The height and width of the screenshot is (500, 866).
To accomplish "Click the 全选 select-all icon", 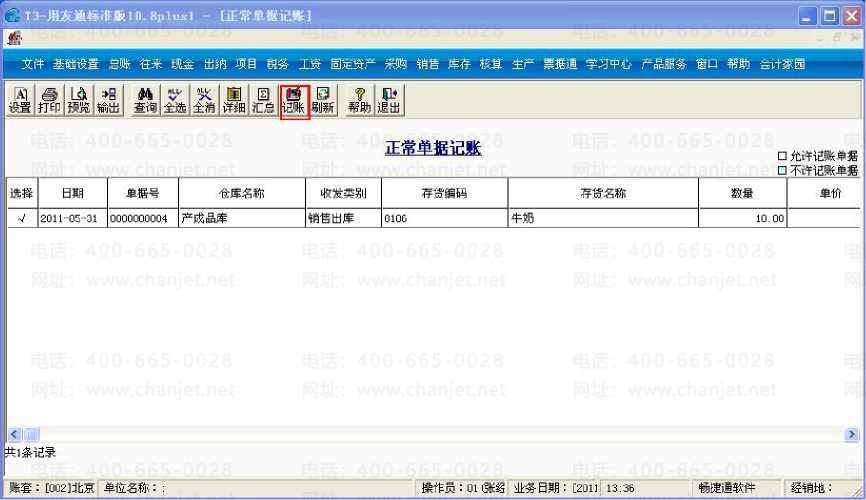I will pyautogui.click(x=175, y=100).
